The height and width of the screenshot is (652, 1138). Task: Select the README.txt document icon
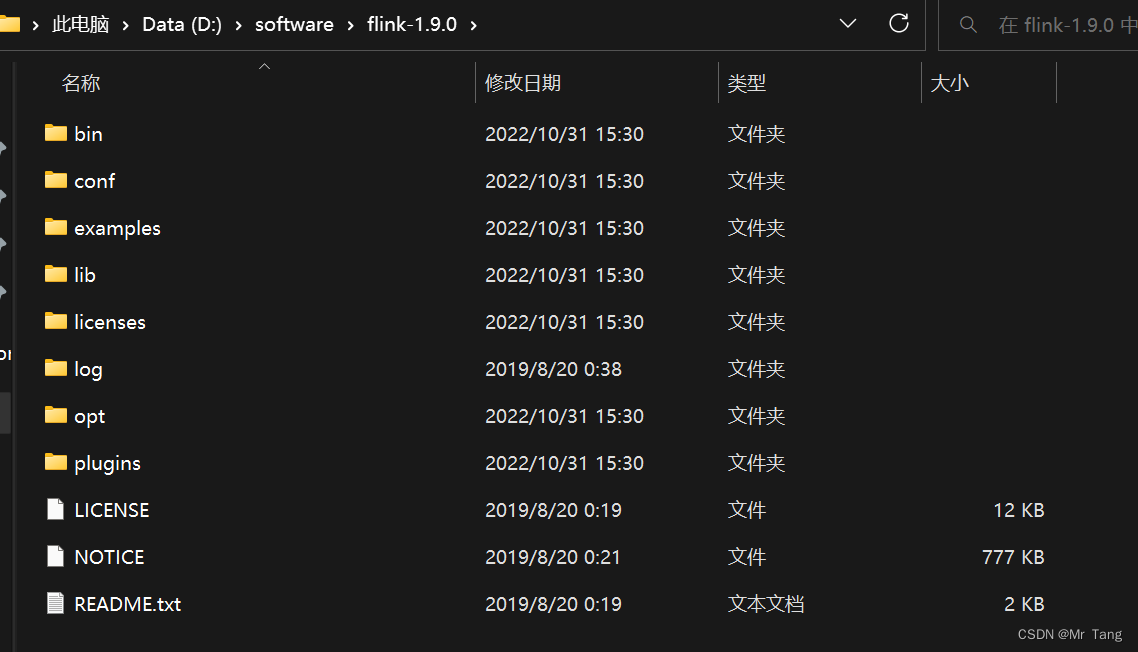coord(55,604)
